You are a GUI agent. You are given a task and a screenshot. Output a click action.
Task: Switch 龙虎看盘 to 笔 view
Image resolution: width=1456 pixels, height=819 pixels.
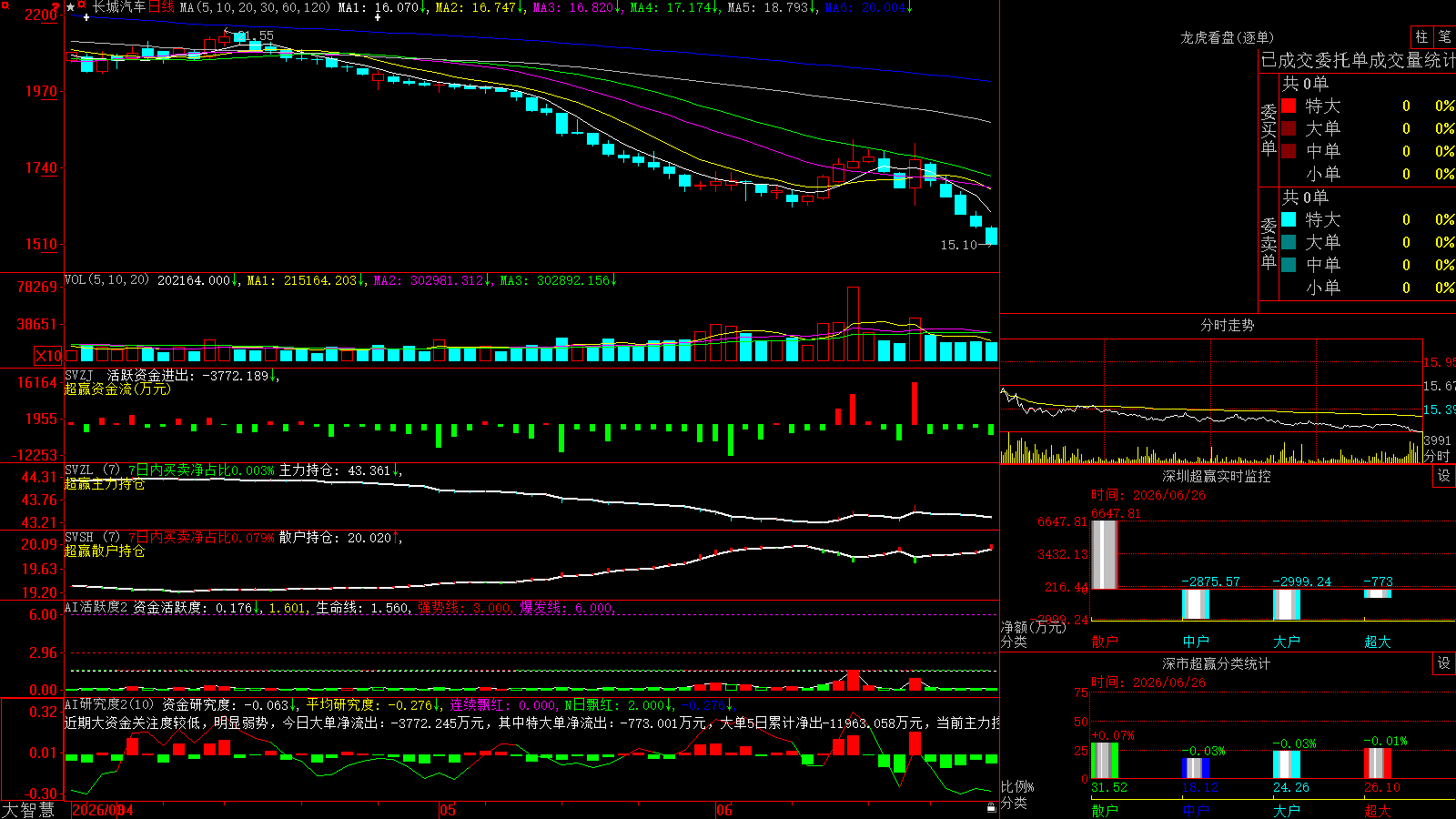click(1444, 37)
